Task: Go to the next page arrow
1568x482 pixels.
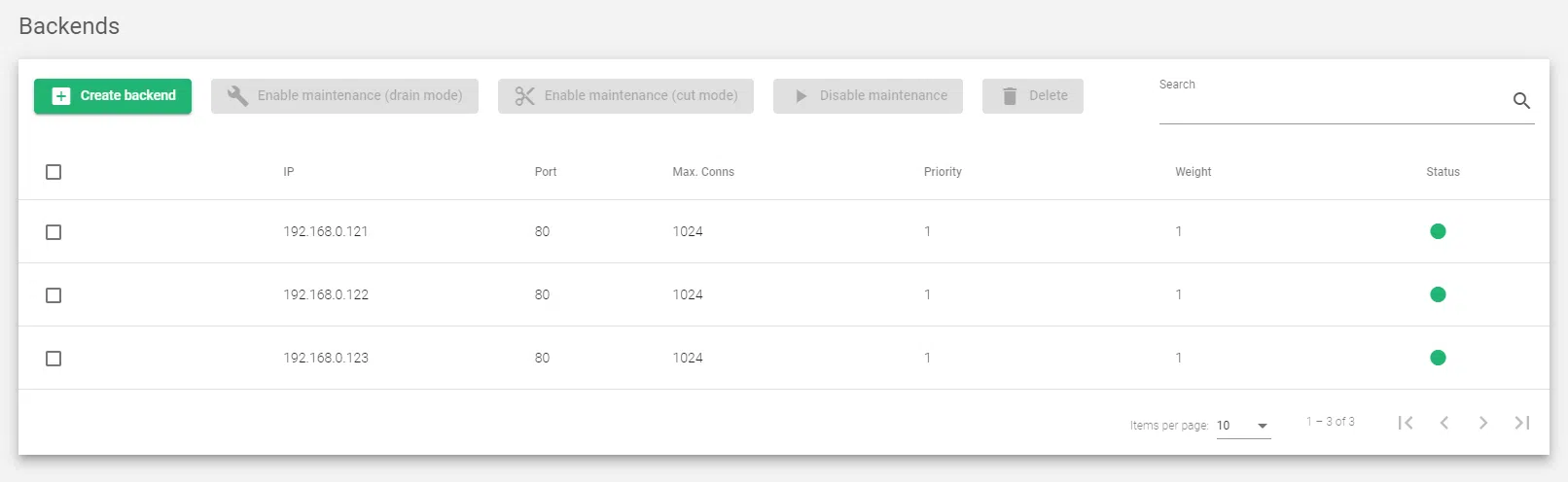Action: tap(1482, 423)
